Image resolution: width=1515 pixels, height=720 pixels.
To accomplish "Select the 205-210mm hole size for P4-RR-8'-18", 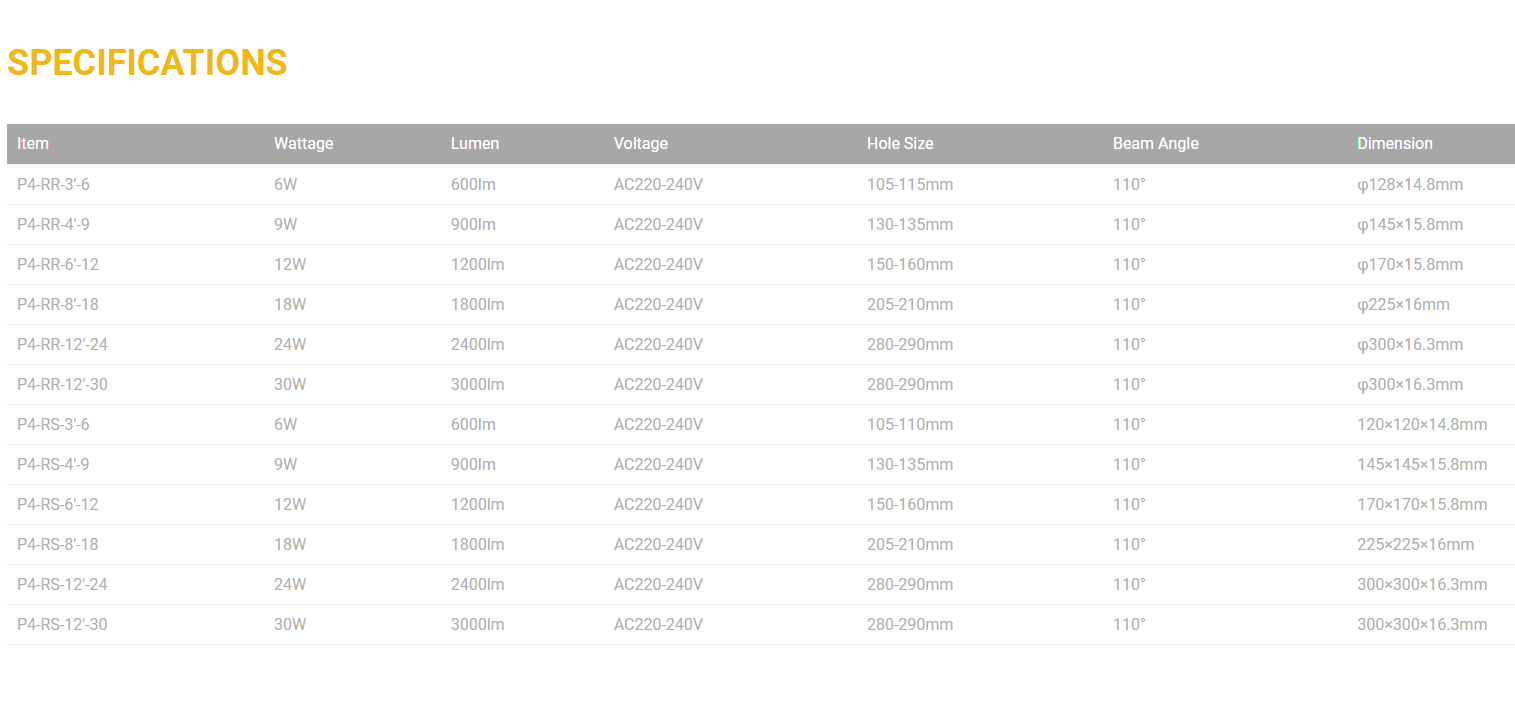I will 909,305.
